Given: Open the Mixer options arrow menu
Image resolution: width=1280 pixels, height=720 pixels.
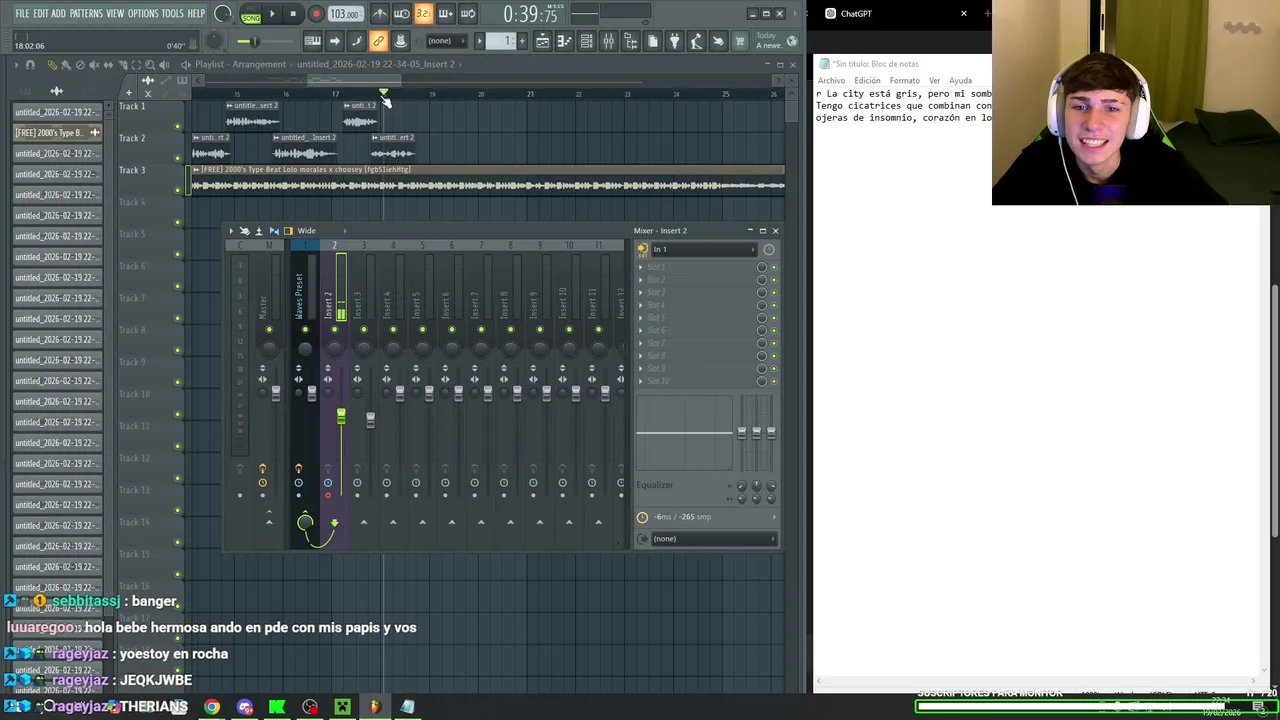Looking at the screenshot, I should tap(231, 231).
